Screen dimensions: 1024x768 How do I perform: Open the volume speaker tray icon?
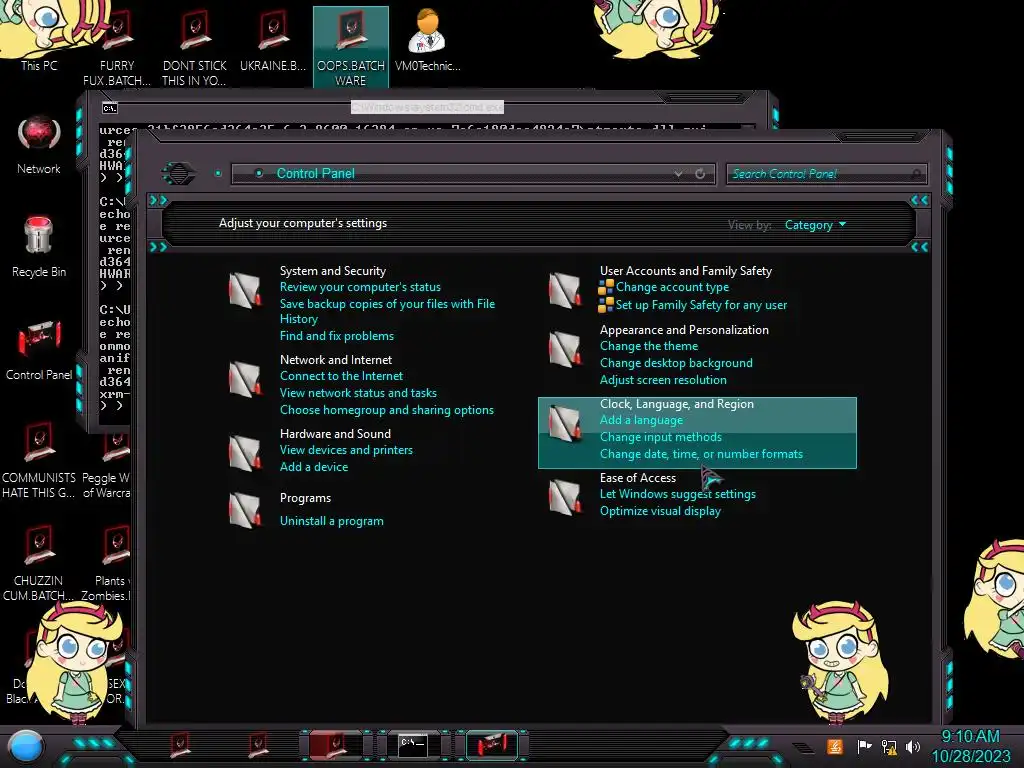tap(913, 746)
